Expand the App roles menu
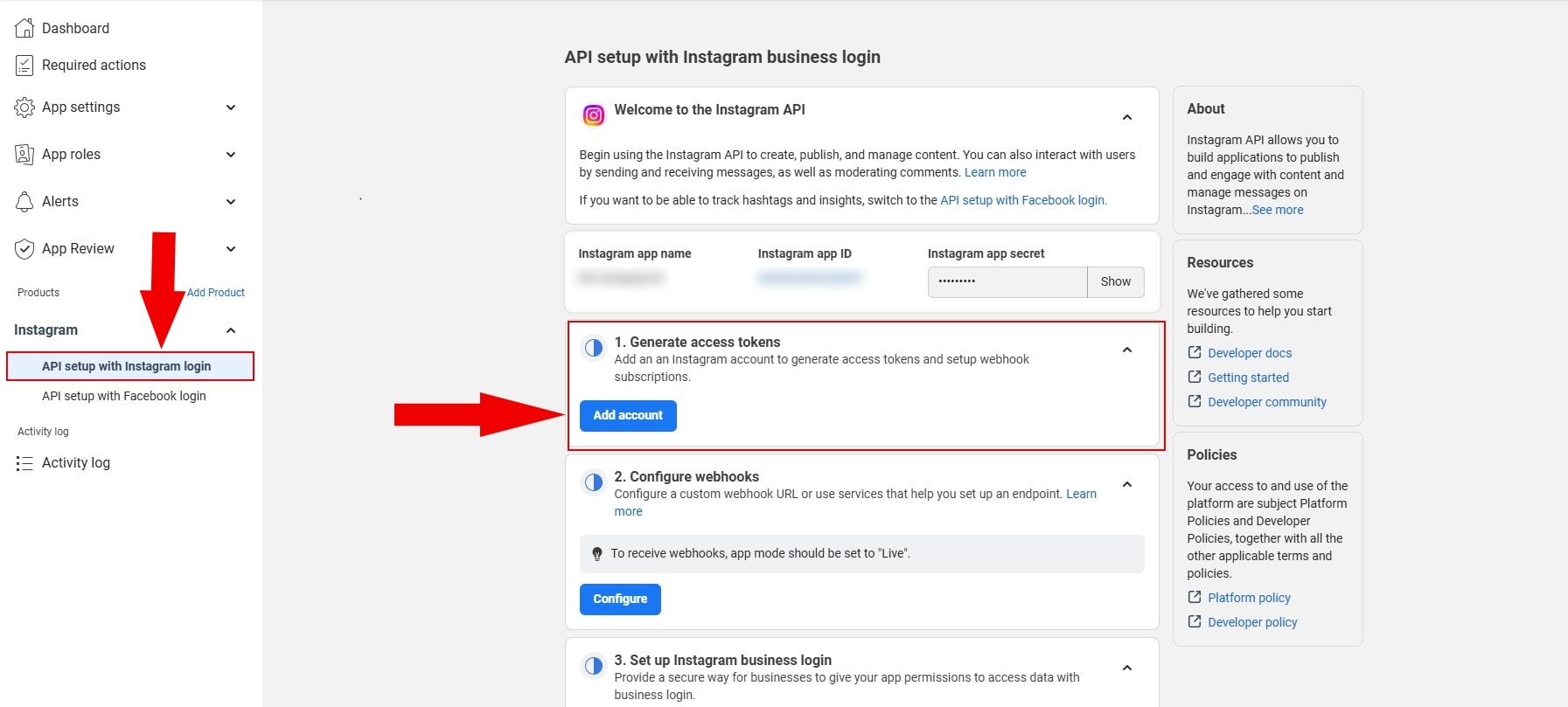The image size is (1568, 707). point(231,155)
